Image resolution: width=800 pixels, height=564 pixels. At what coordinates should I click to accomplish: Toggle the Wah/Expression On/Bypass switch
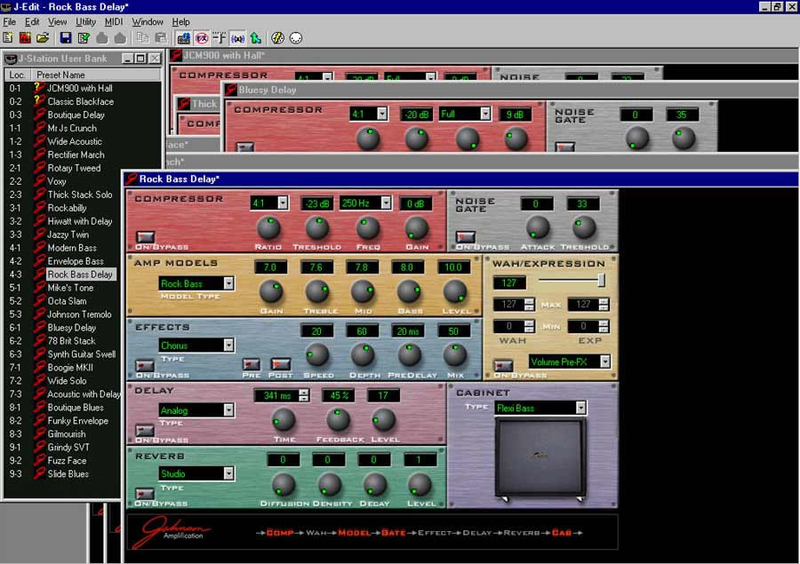coord(503,365)
